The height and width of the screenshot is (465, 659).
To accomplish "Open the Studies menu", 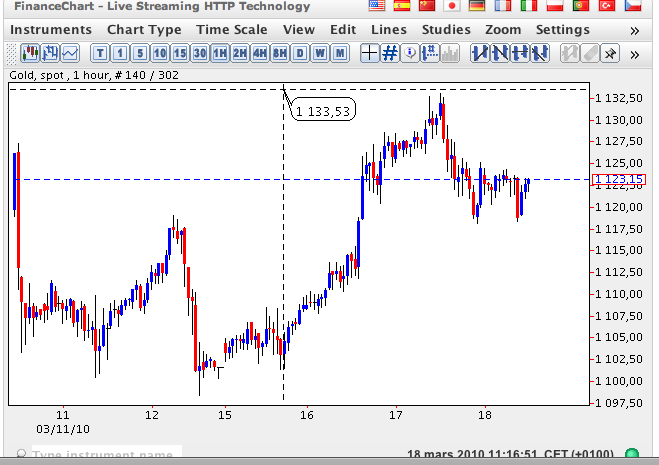I will 446,30.
